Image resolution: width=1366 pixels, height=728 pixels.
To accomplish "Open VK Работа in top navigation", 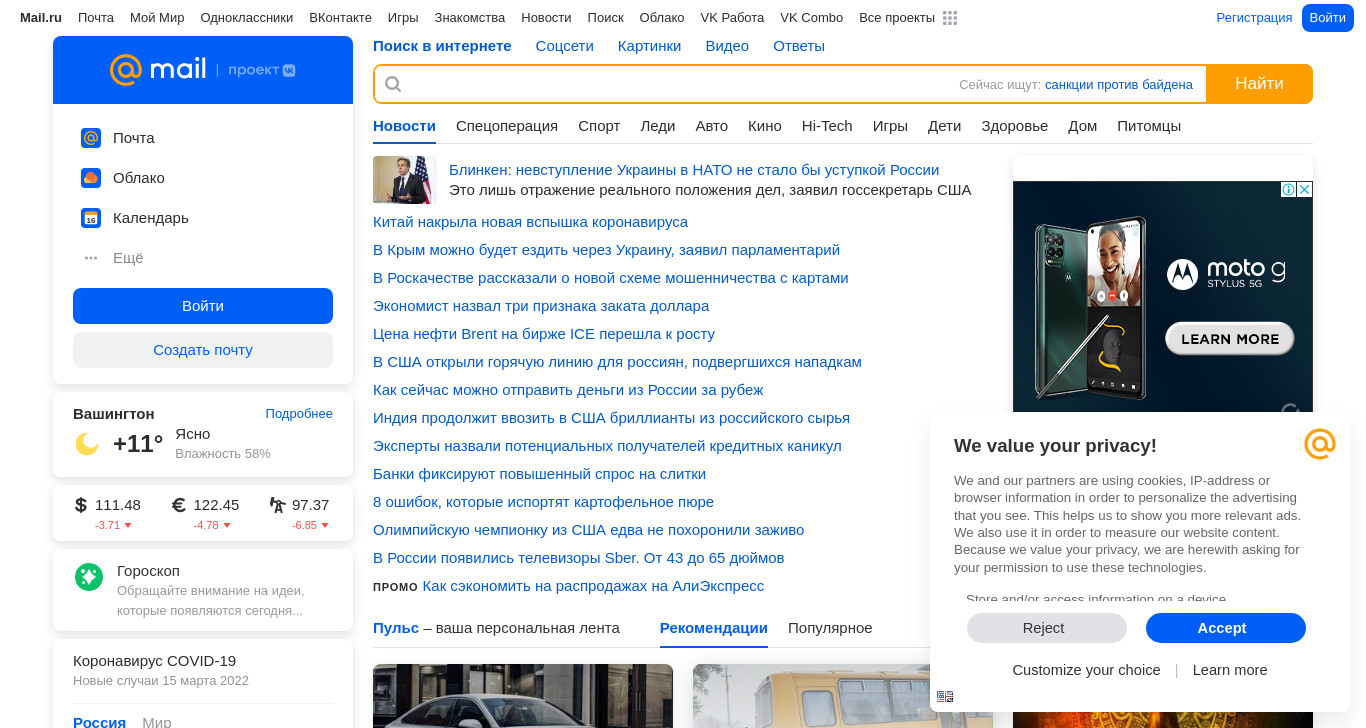I will click(x=732, y=18).
